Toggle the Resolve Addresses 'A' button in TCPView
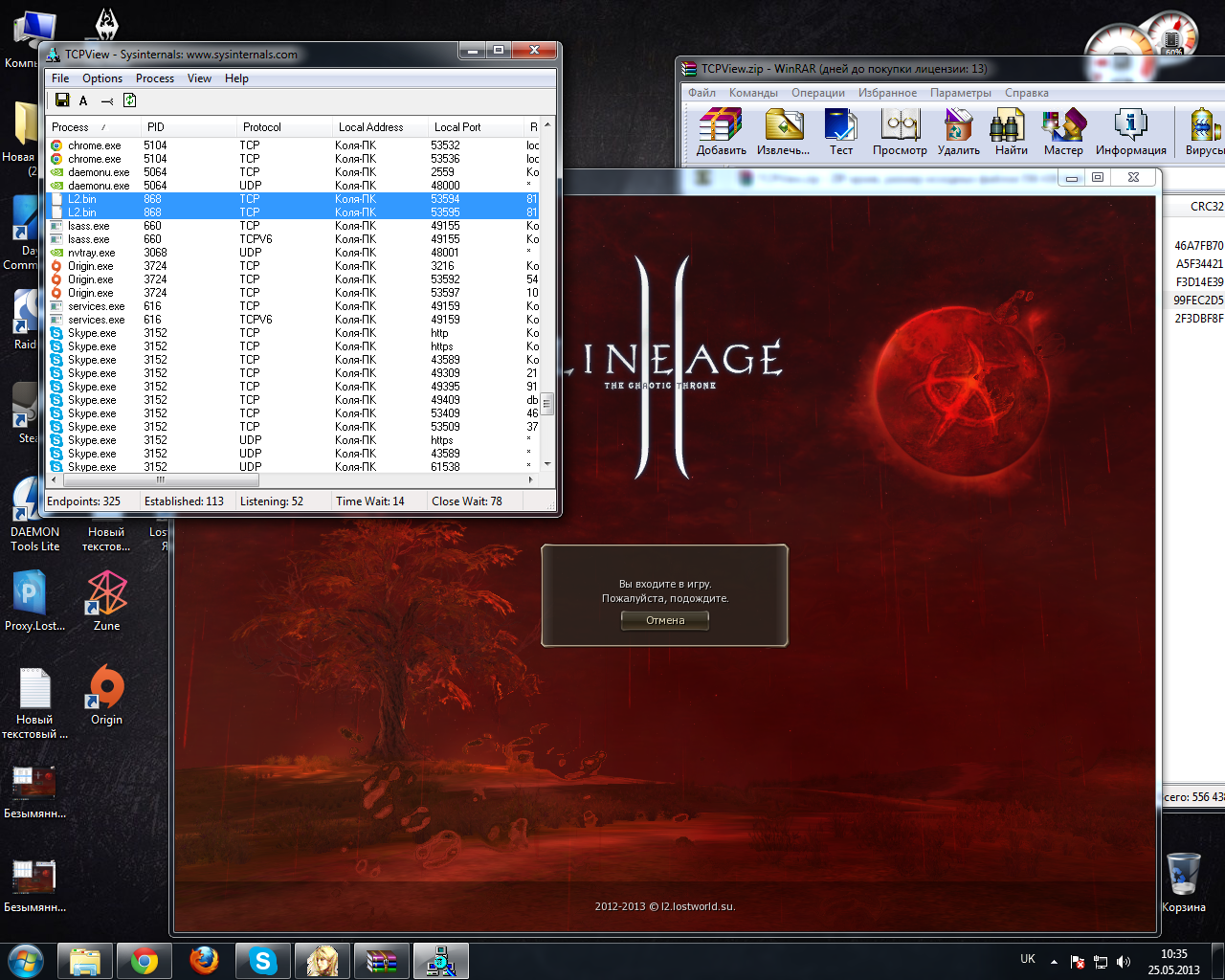Viewport: 1225px width, 980px height. pyautogui.click(x=83, y=100)
